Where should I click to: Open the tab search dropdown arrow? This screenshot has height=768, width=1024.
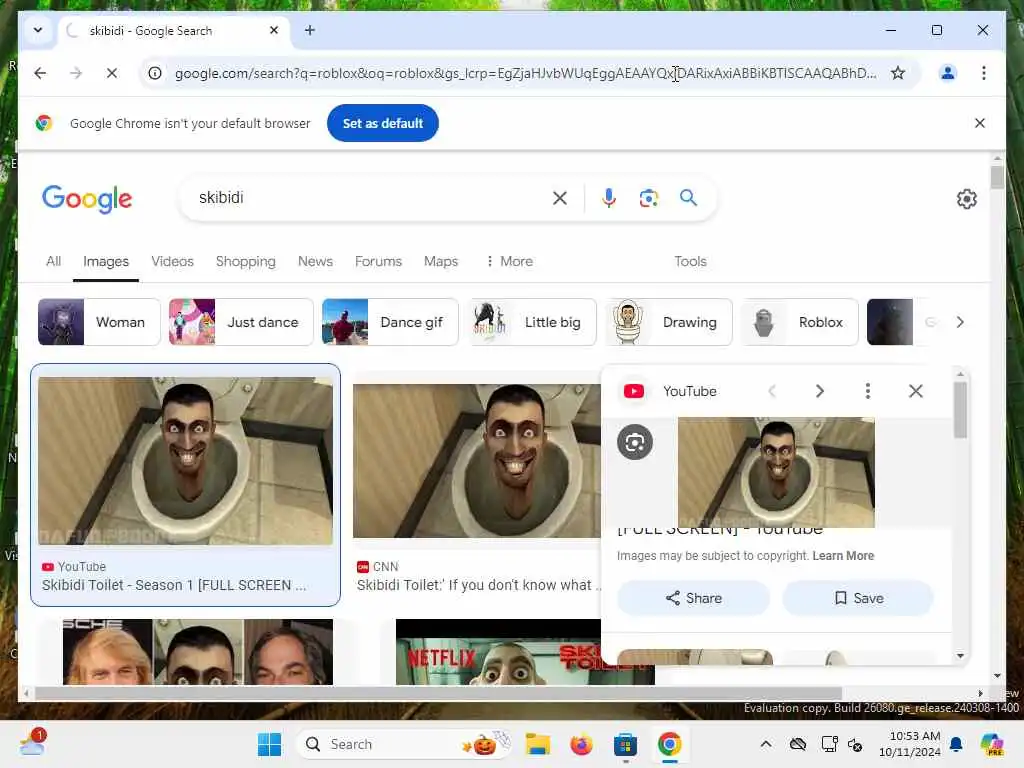click(38, 30)
